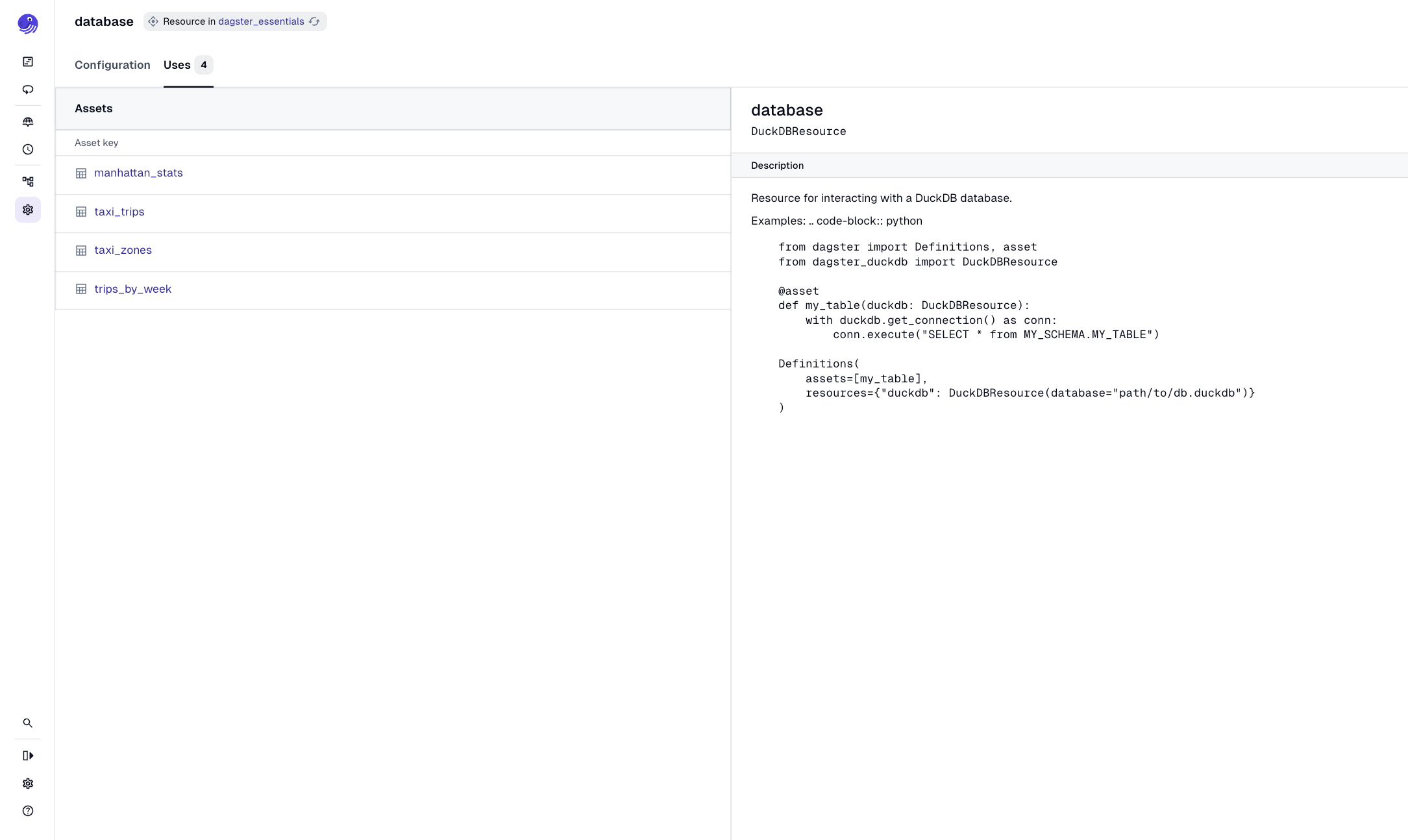The width and height of the screenshot is (1408, 840).
Task: Open the clock schedules icon in sidebar
Action: pos(27,149)
